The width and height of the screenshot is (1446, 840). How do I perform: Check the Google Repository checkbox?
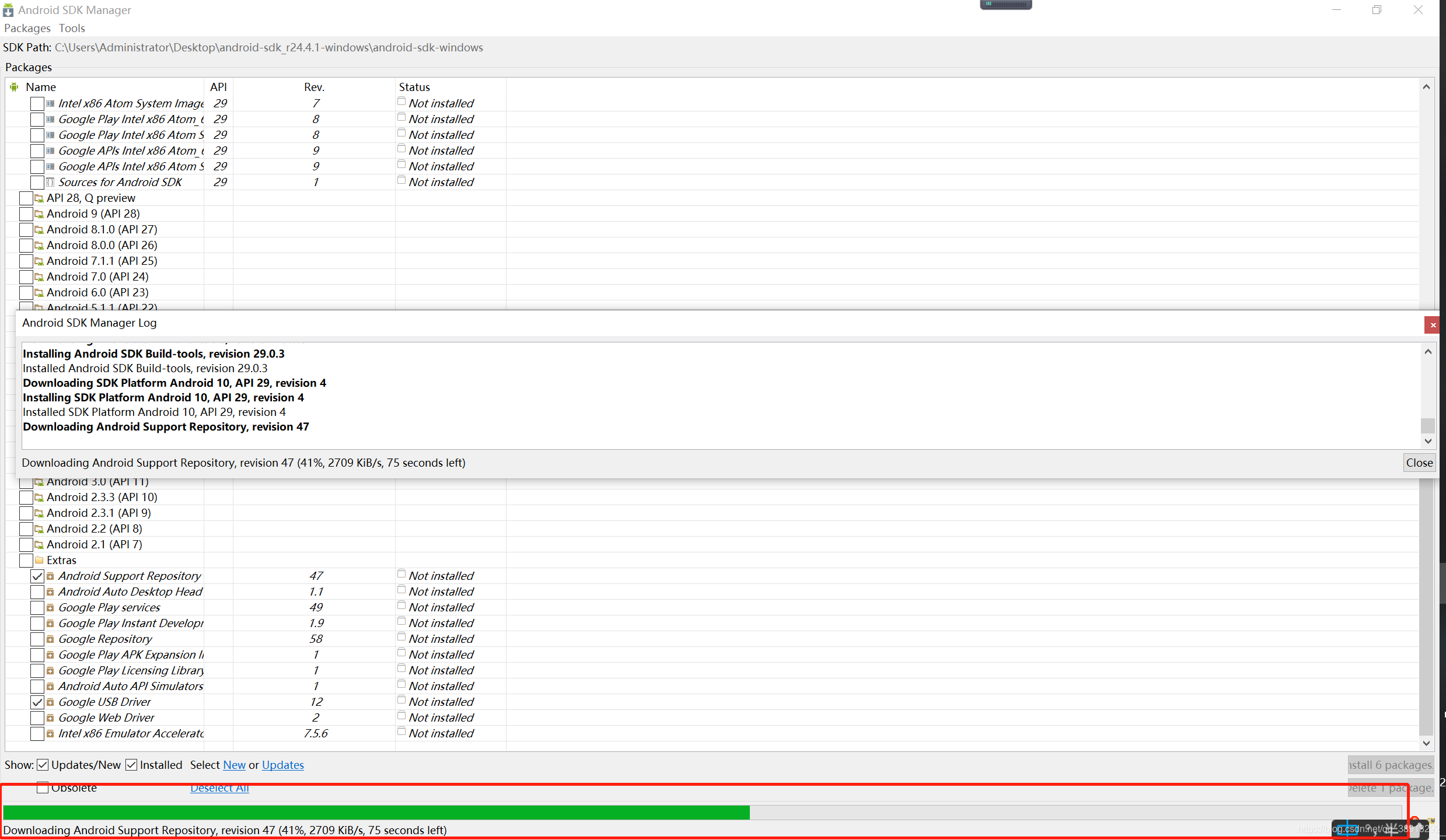37,639
